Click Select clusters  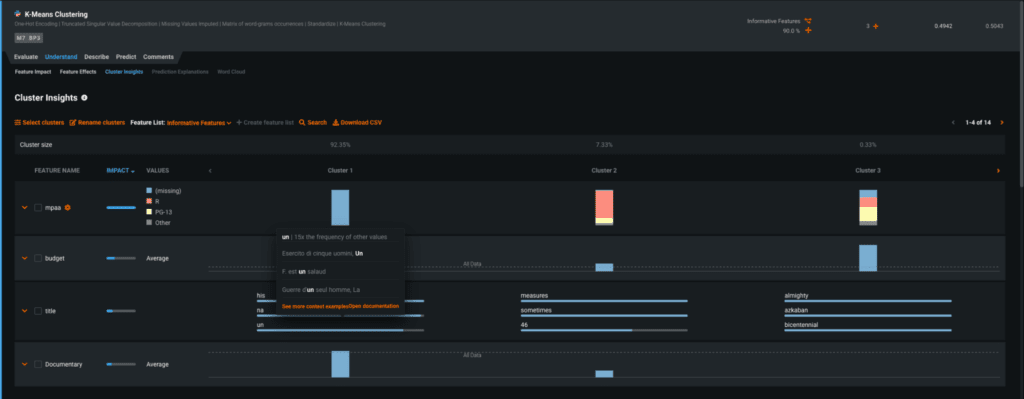click(x=39, y=122)
